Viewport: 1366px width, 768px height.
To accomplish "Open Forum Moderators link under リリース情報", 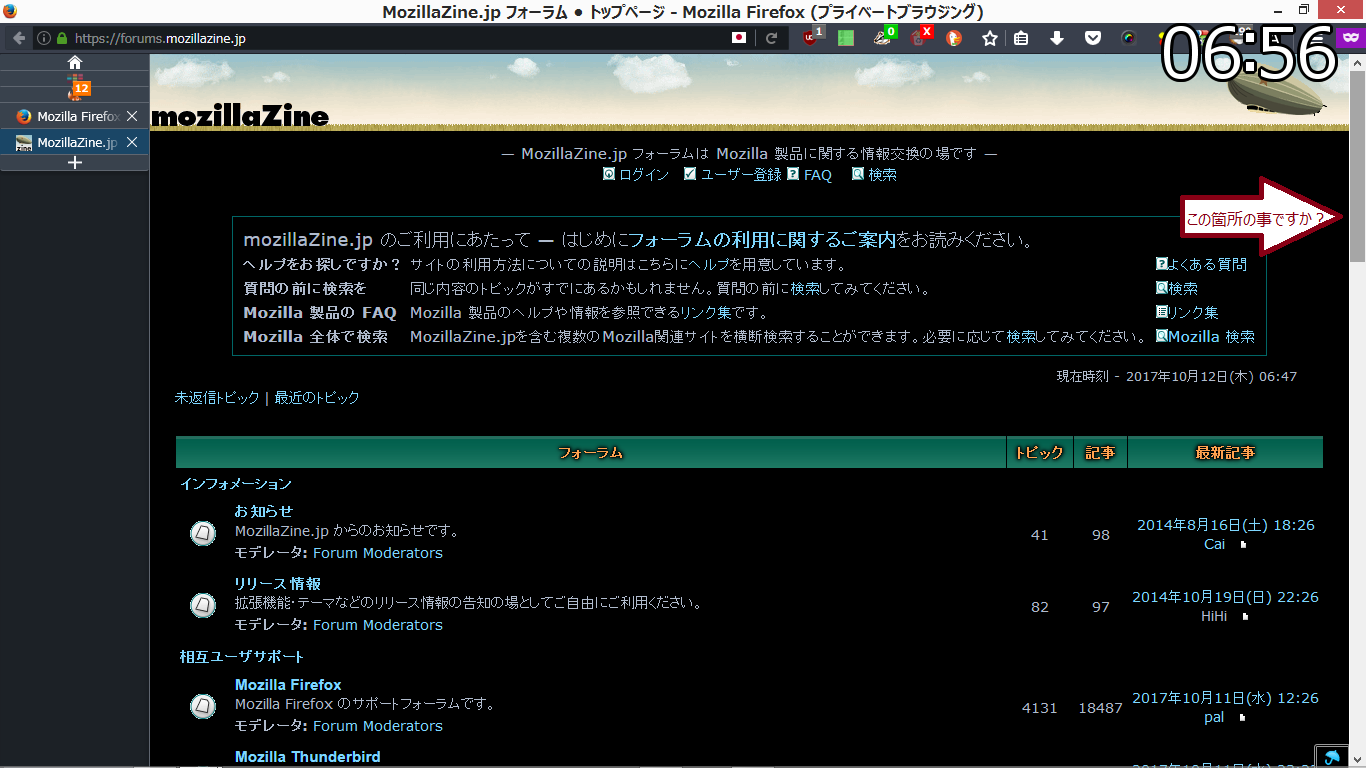I will point(378,625).
